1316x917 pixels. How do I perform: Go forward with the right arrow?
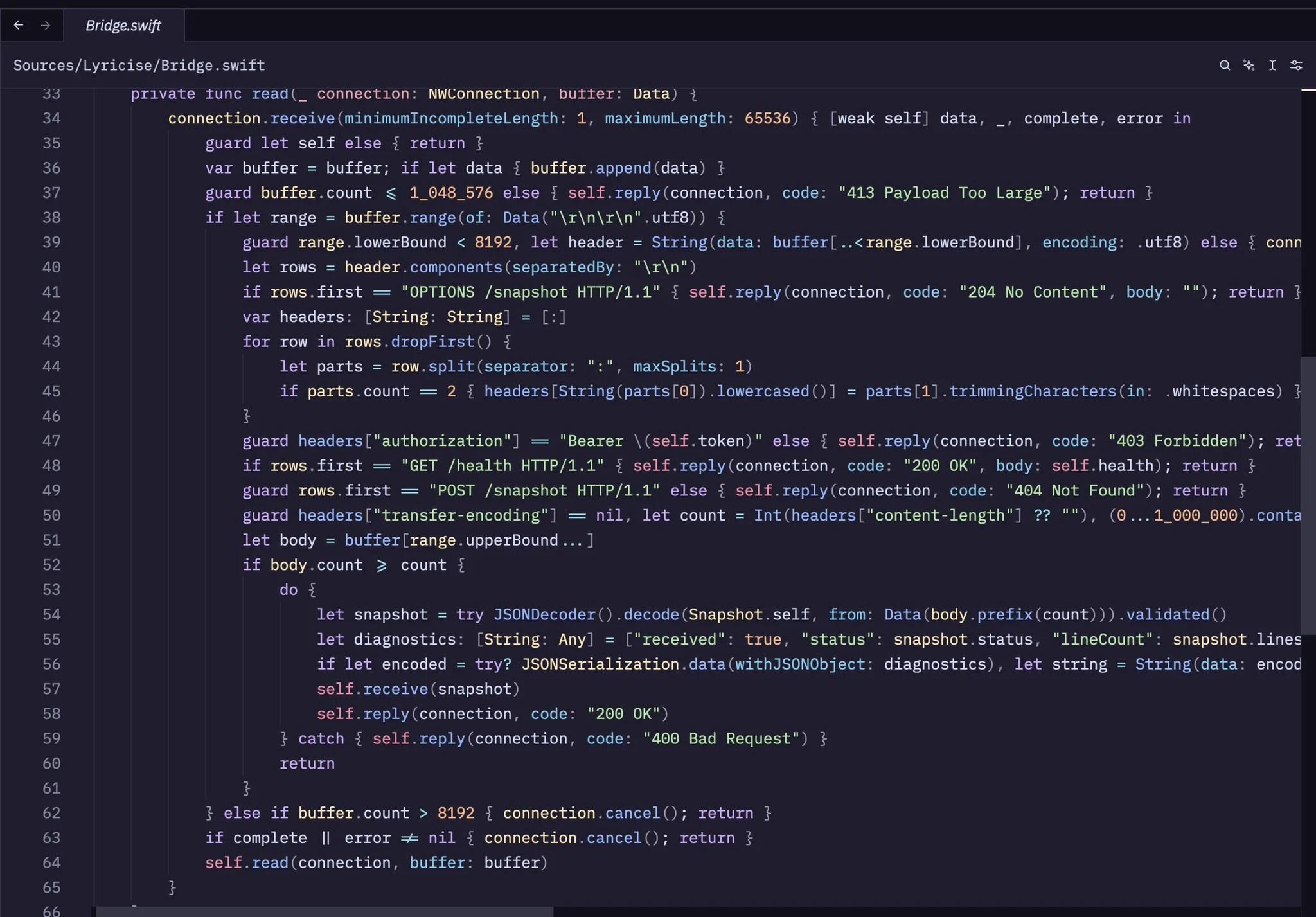tap(46, 25)
